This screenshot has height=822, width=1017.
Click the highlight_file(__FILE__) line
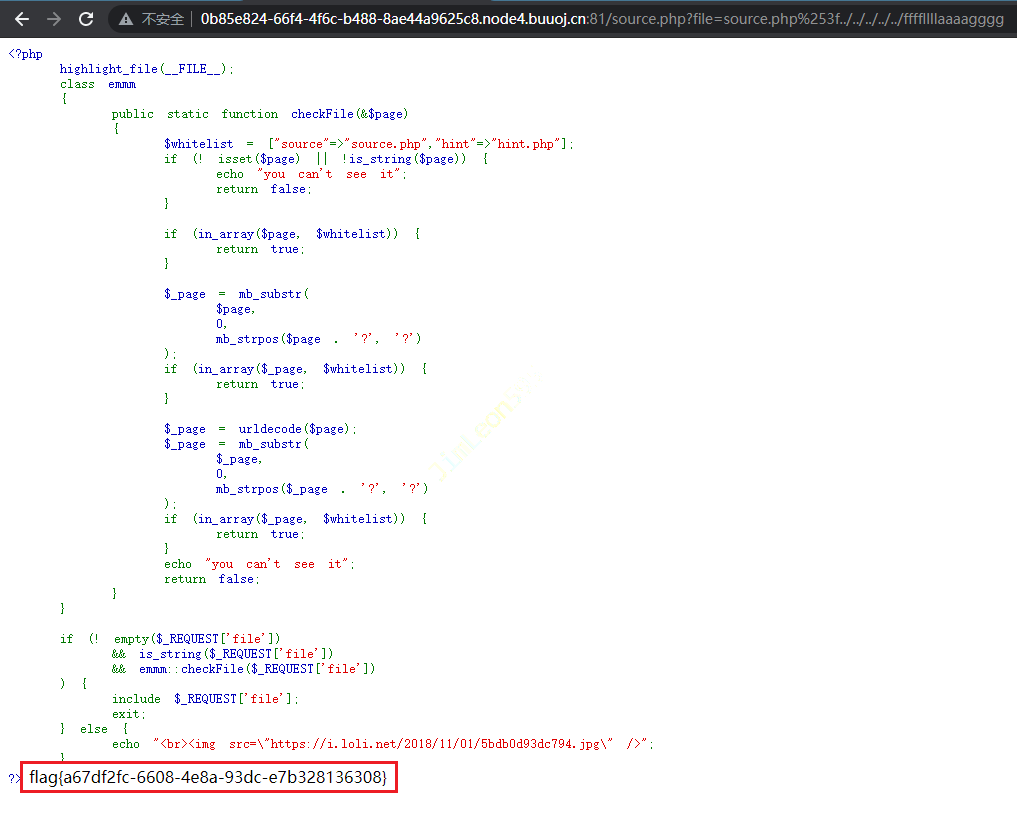[x=146, y=69]
